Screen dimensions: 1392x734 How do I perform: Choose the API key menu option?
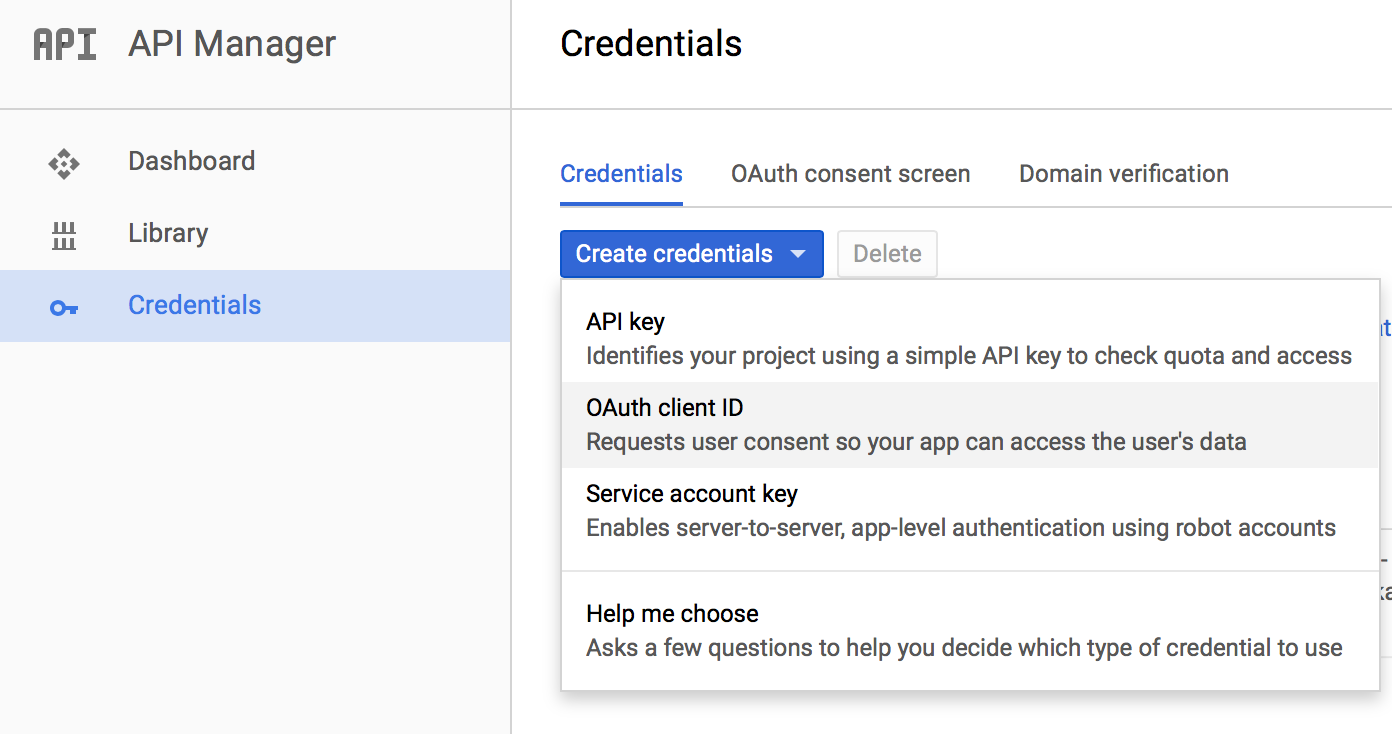[x=625, y=322]
